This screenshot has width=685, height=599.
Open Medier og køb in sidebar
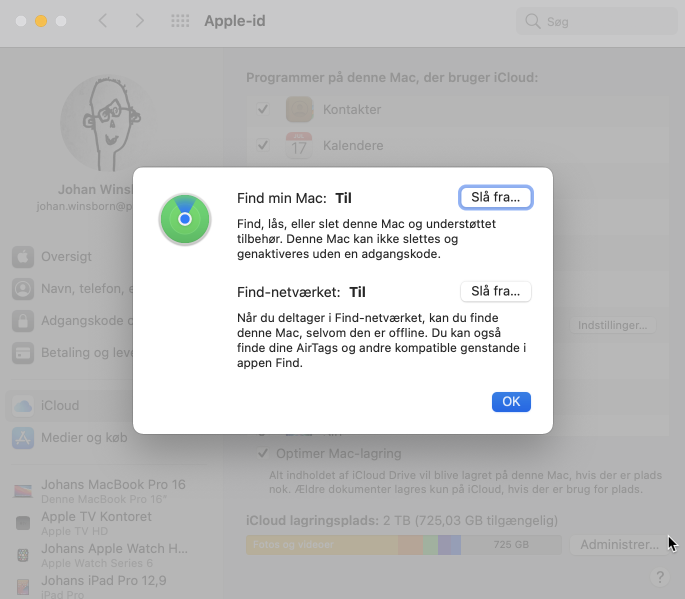tap(70, 438)
